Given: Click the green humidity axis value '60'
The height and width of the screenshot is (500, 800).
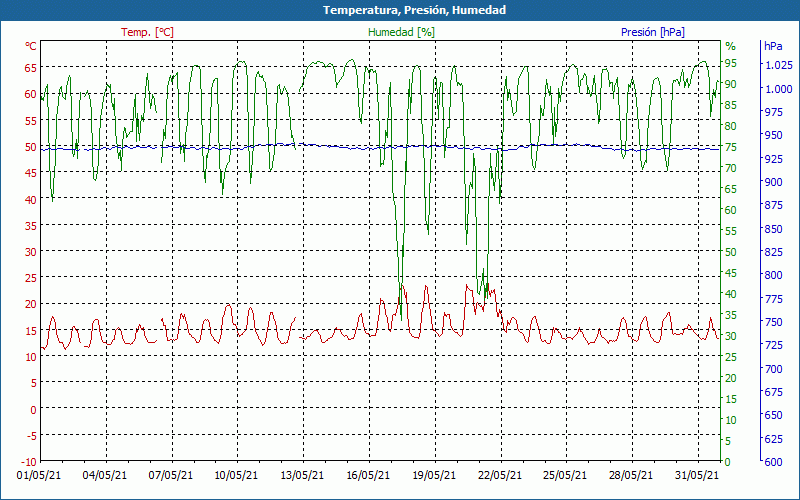Looking at the screenshot, I should [x=731, y=210].
